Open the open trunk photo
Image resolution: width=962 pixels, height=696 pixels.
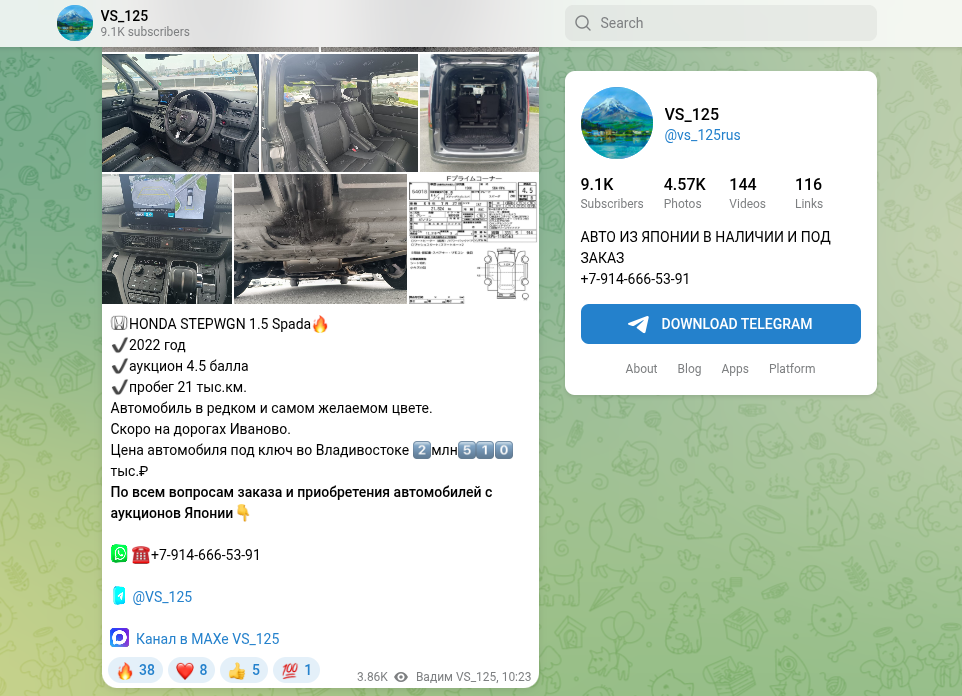click(x=479, y=113)
